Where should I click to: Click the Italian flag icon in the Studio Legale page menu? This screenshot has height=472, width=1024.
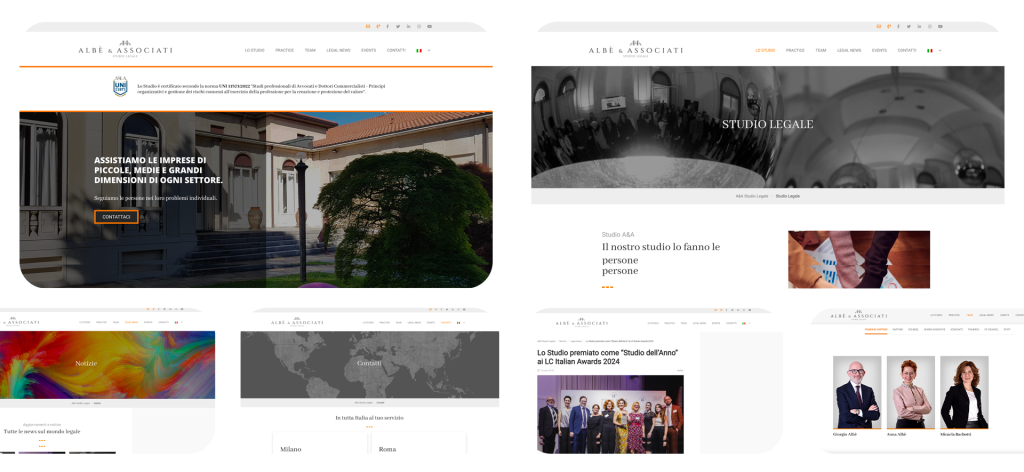[930, 50]
